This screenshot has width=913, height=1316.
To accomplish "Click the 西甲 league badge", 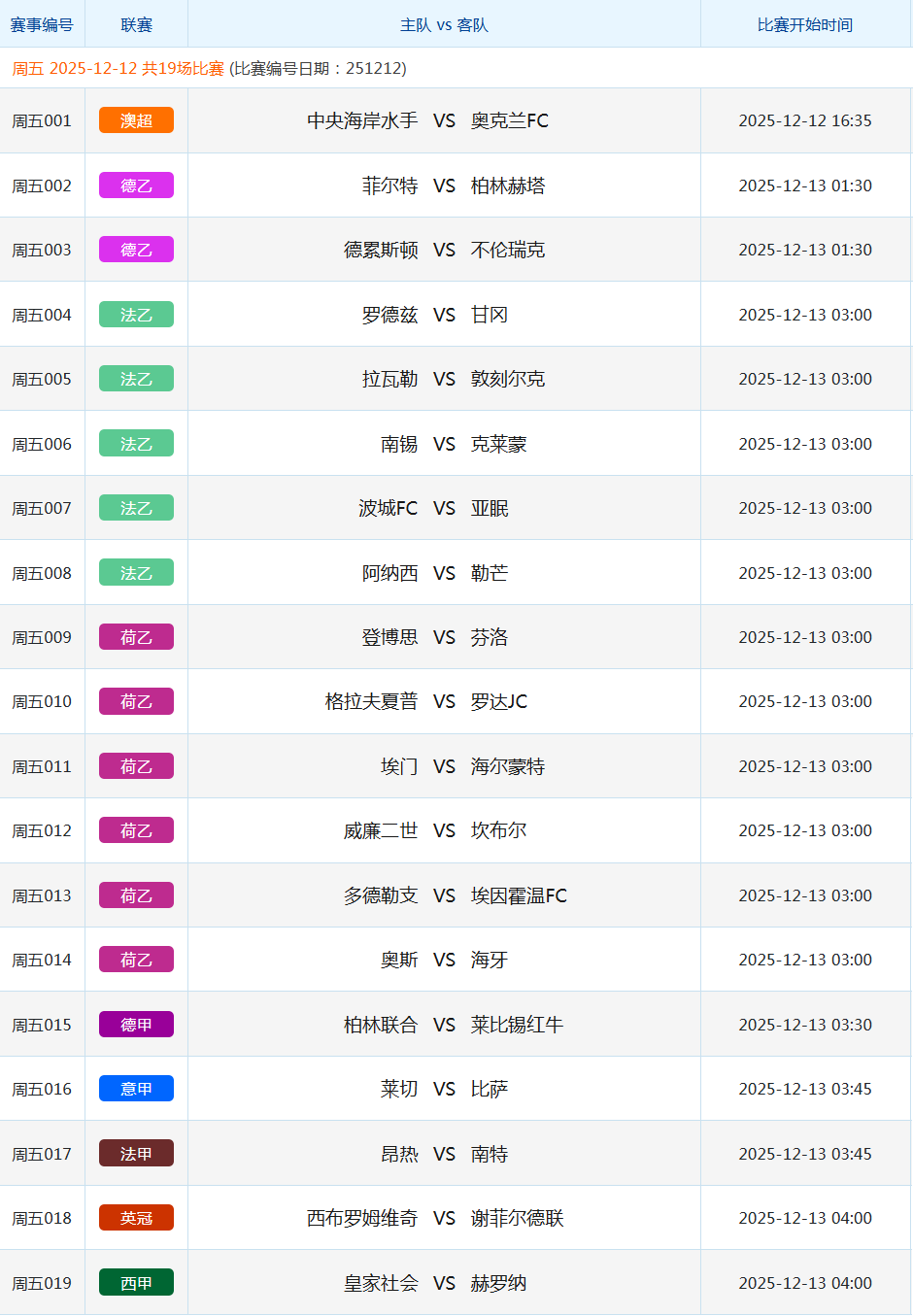I will [x=136, y=1283].
